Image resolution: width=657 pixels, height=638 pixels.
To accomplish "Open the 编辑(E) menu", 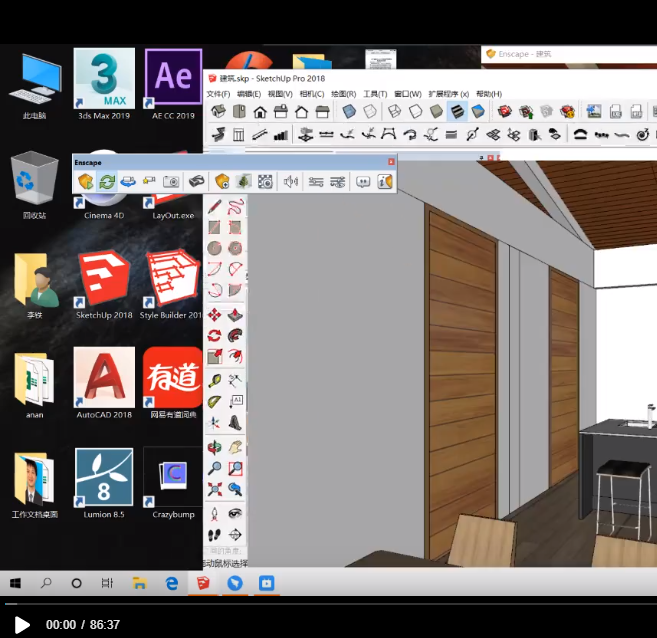I will click(x=249, y=94).
